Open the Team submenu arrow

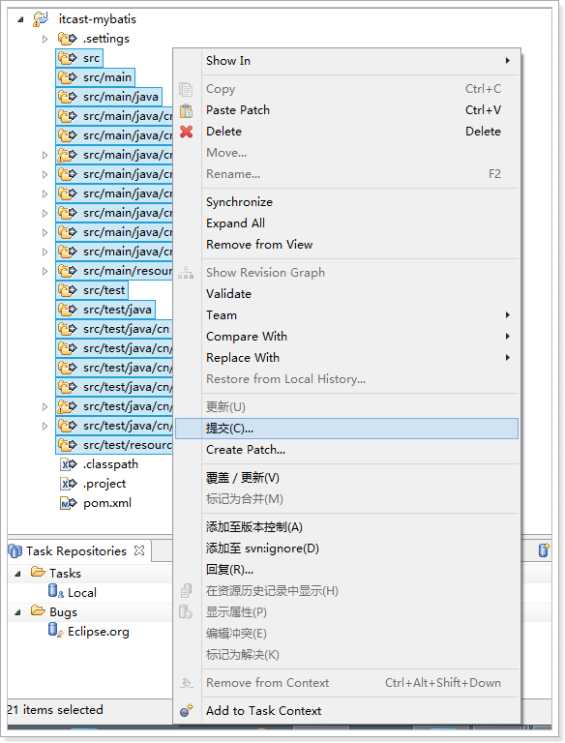tap(507, 315)
